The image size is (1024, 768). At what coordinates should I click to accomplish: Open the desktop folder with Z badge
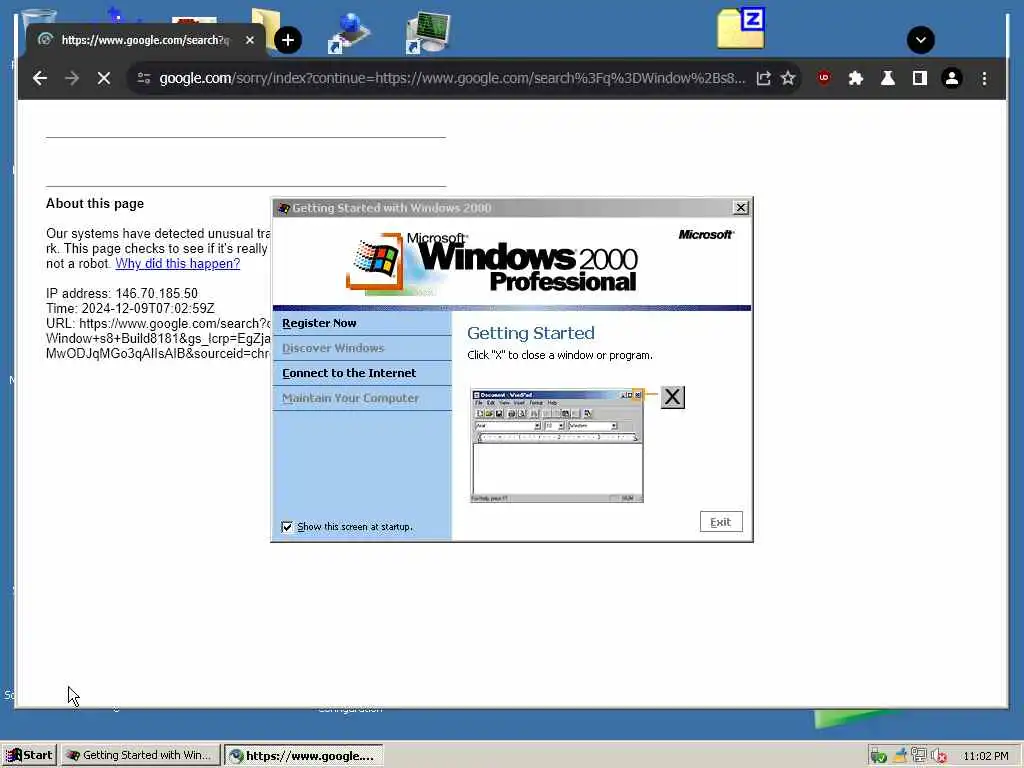click(x=741, y=29)
